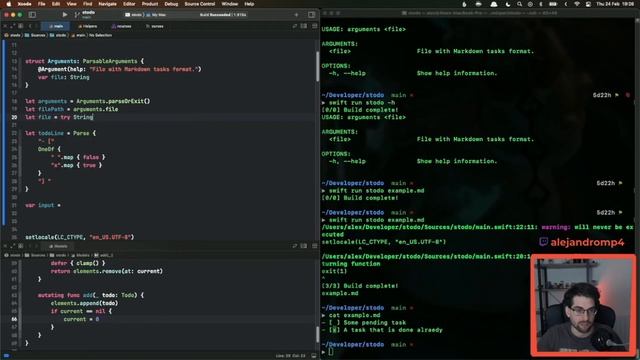Open the No Selection breadcrumb
This screenshot has height=360, width=640.
click(x=100, y=36)
